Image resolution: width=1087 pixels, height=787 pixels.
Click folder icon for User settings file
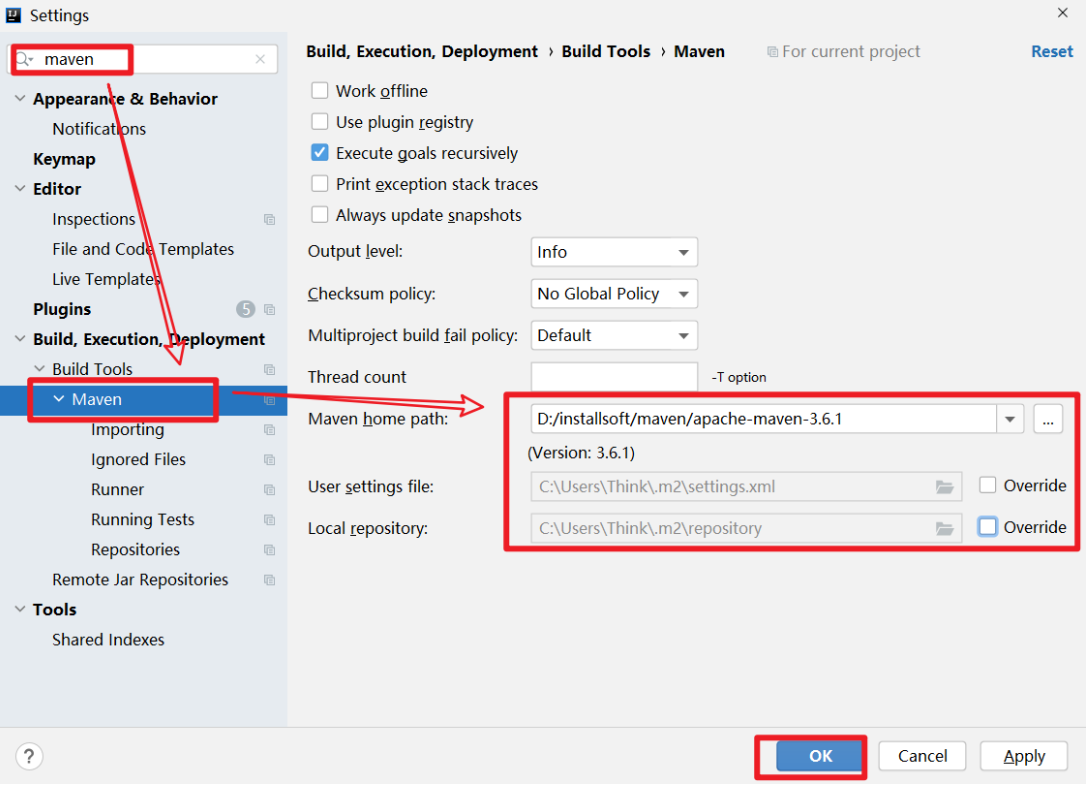coord(944,487)
